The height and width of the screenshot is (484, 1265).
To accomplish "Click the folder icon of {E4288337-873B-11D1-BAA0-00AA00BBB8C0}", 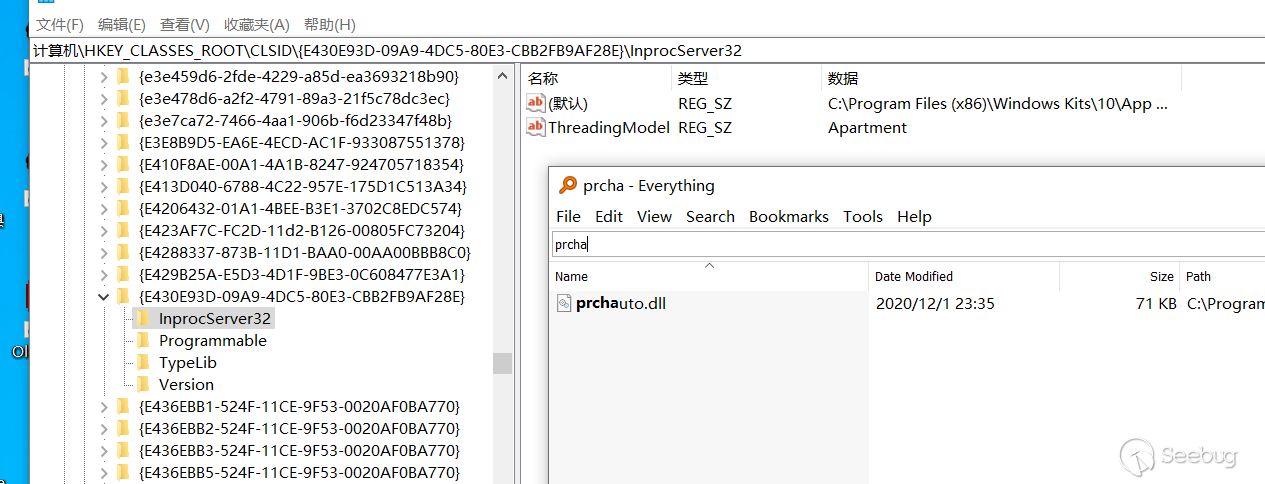I will 124,252.
